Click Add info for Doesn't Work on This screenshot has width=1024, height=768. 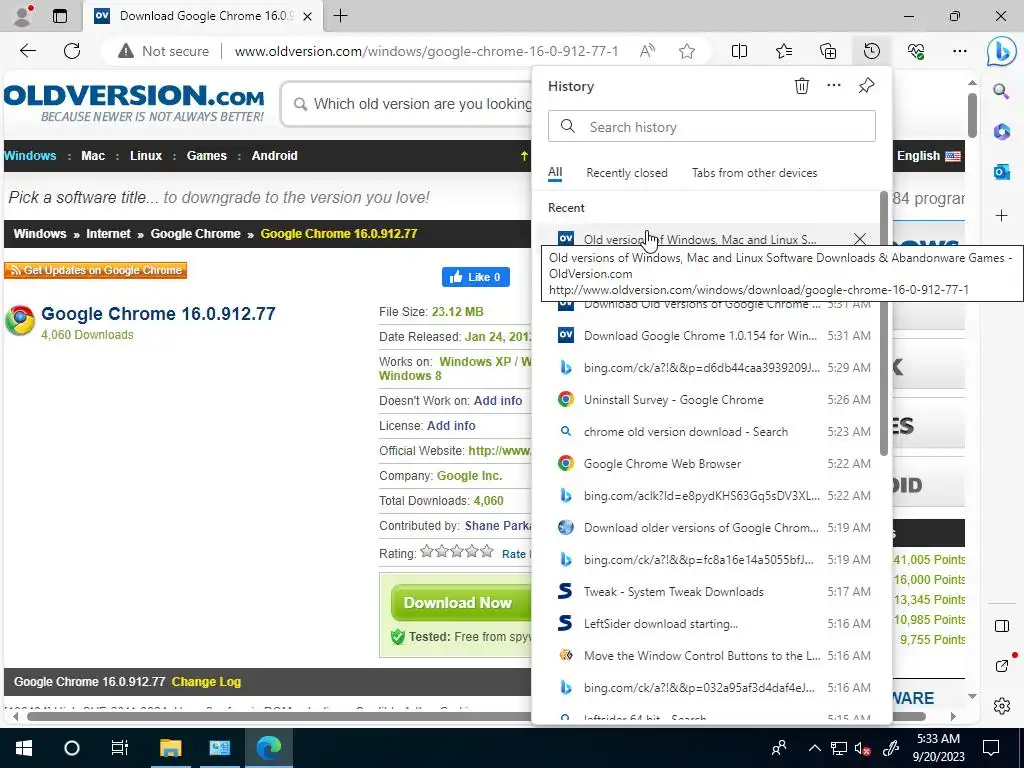click(498, 400)
